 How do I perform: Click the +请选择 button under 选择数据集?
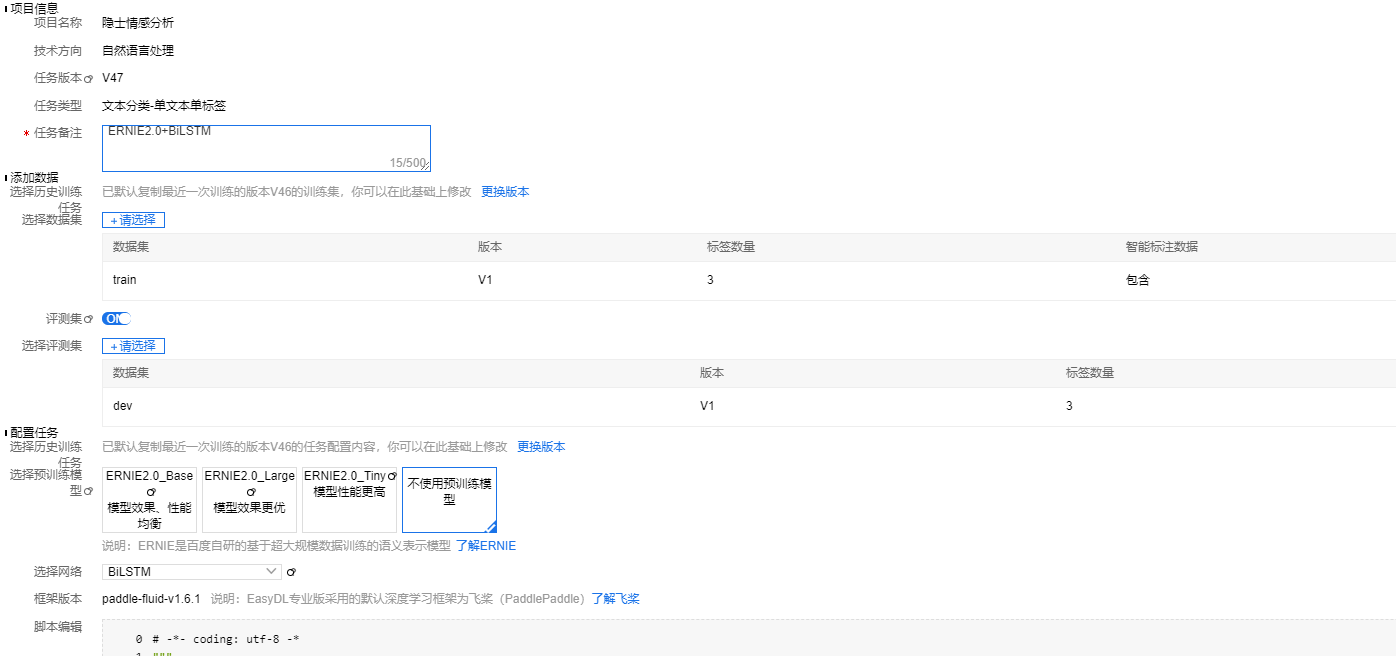[133, 219]
